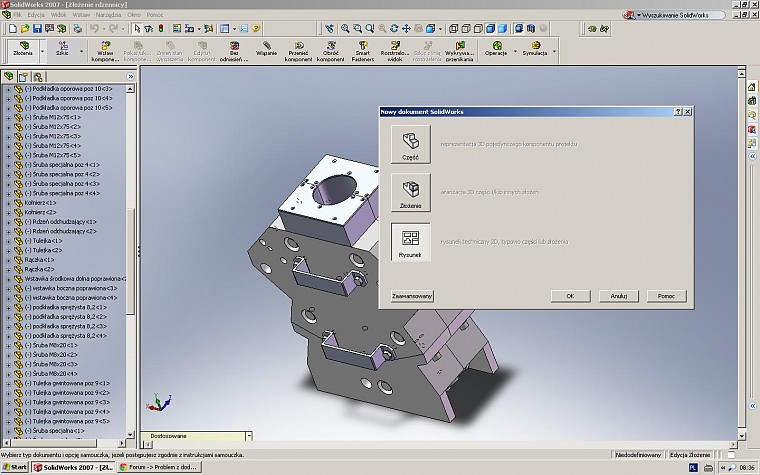Click Anuluj to cancel dialog

point(618,296)
